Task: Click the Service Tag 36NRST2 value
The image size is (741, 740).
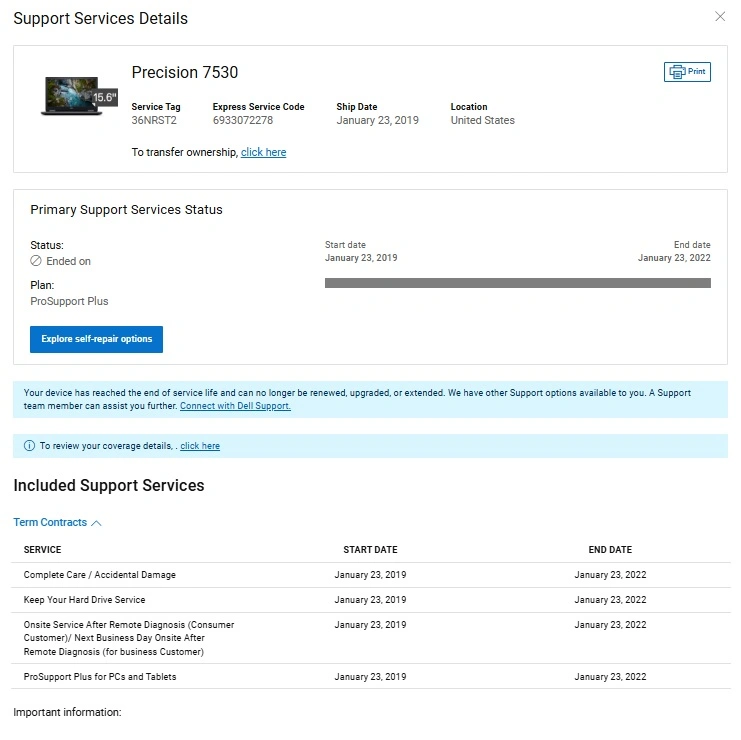Action: coord(153,120)
